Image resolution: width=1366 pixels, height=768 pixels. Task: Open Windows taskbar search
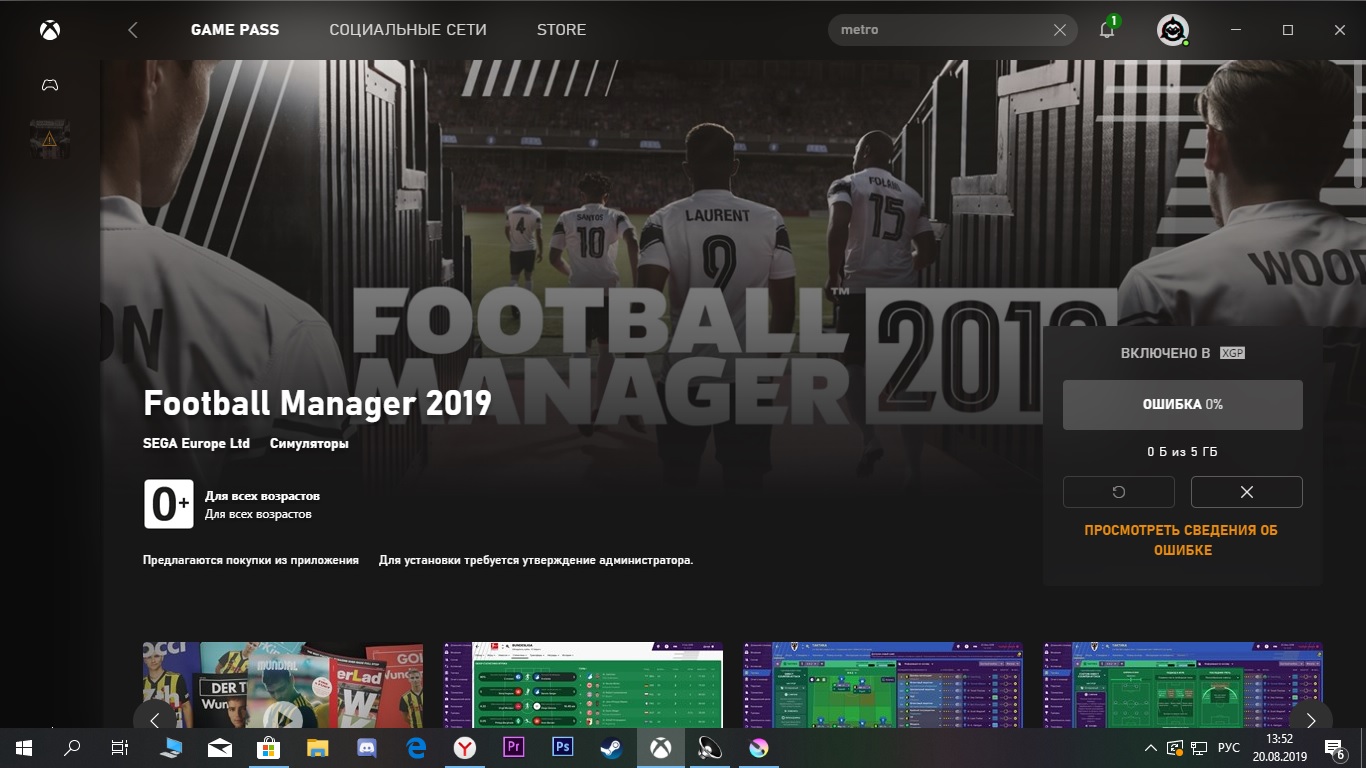[x=72, y=748]
